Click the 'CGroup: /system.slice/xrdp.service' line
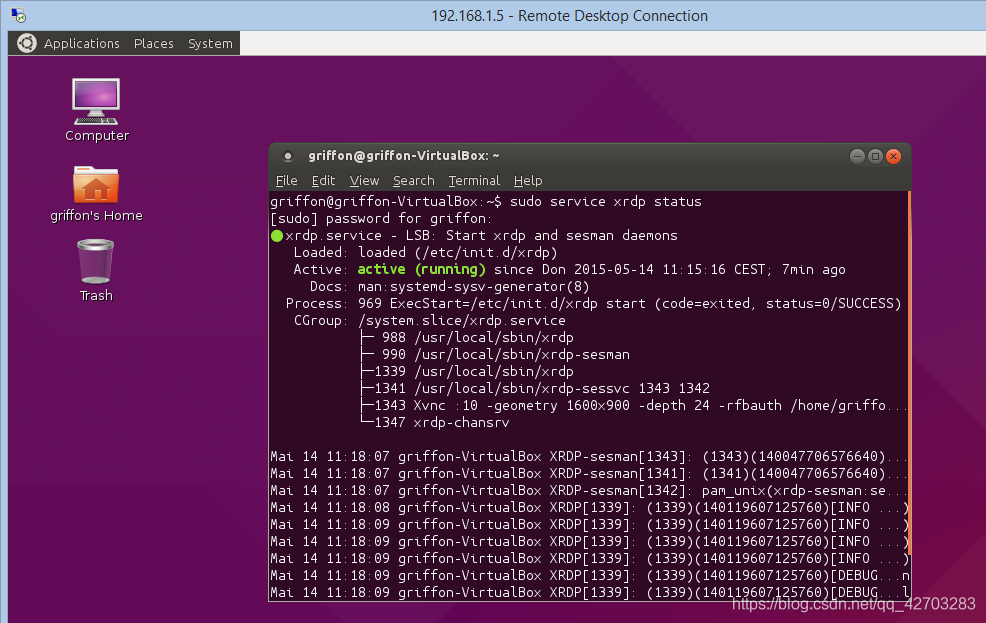Screen dimensions: 986x623 tap(429, 320)
